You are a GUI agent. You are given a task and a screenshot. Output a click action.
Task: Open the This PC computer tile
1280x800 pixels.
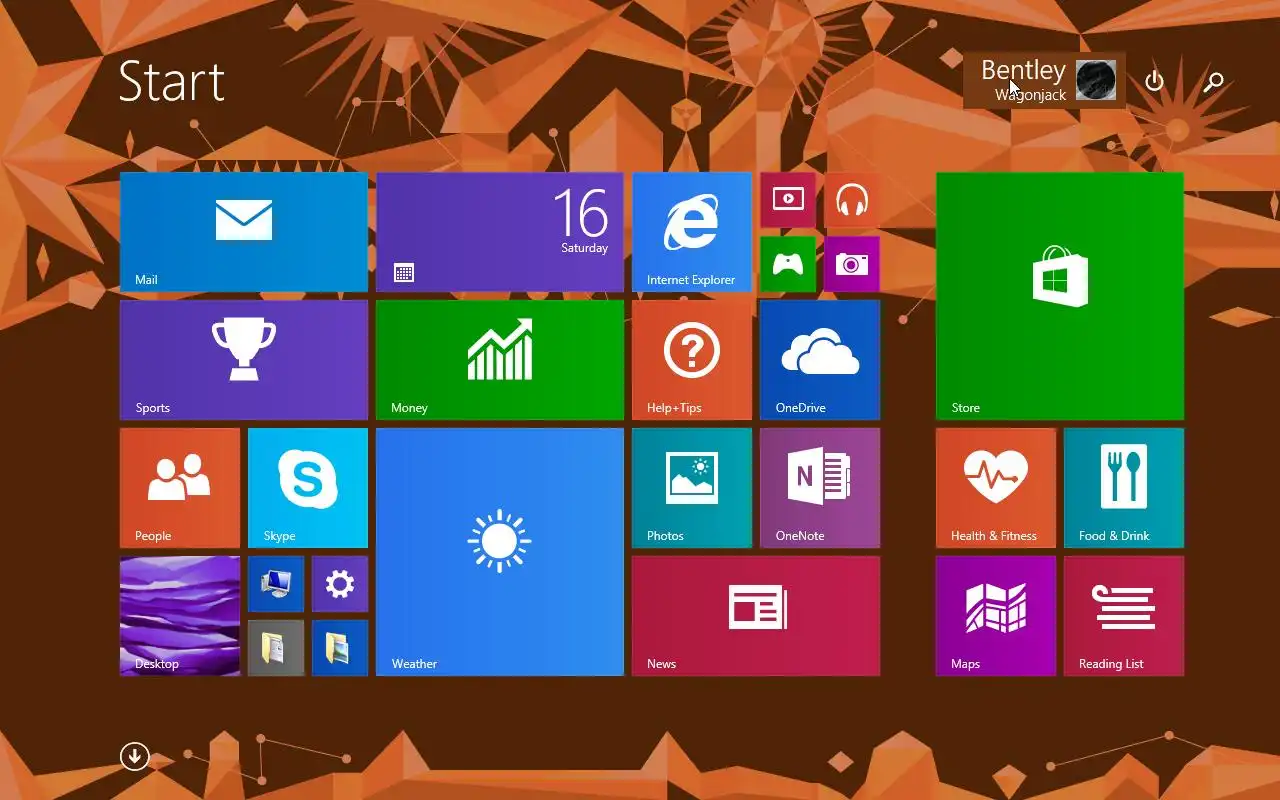pyautogui.click(x=276, y=584)
